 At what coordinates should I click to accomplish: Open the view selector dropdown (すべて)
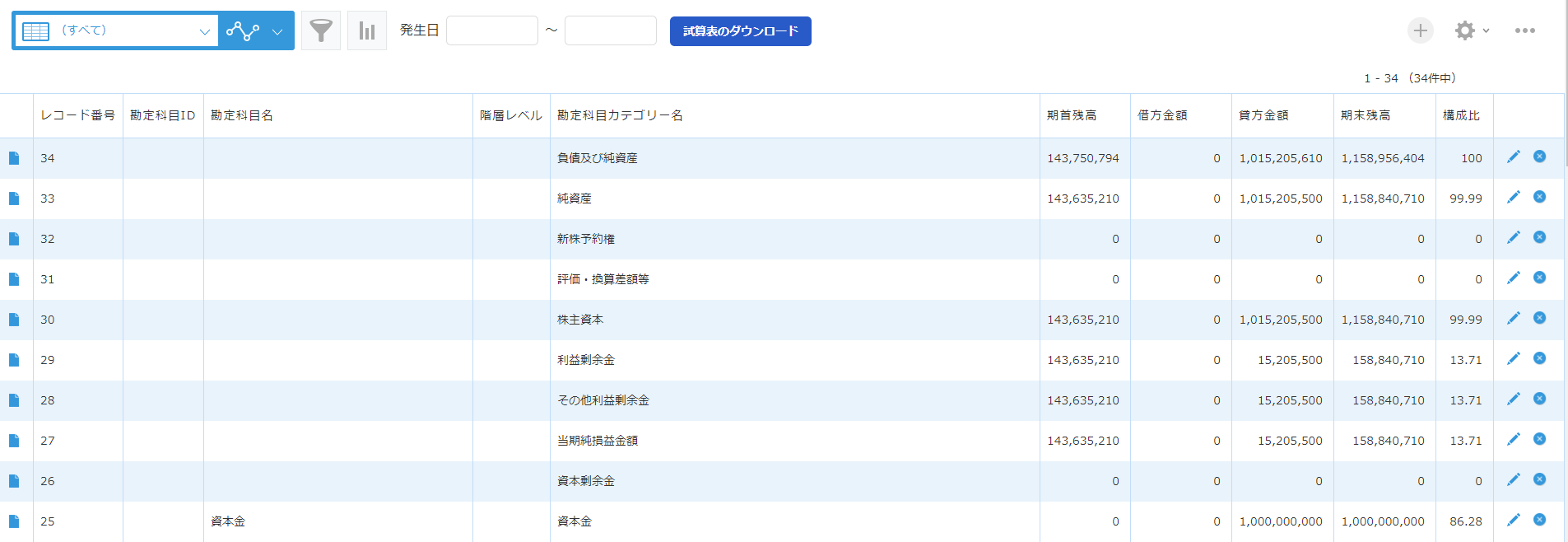point(116,31)
